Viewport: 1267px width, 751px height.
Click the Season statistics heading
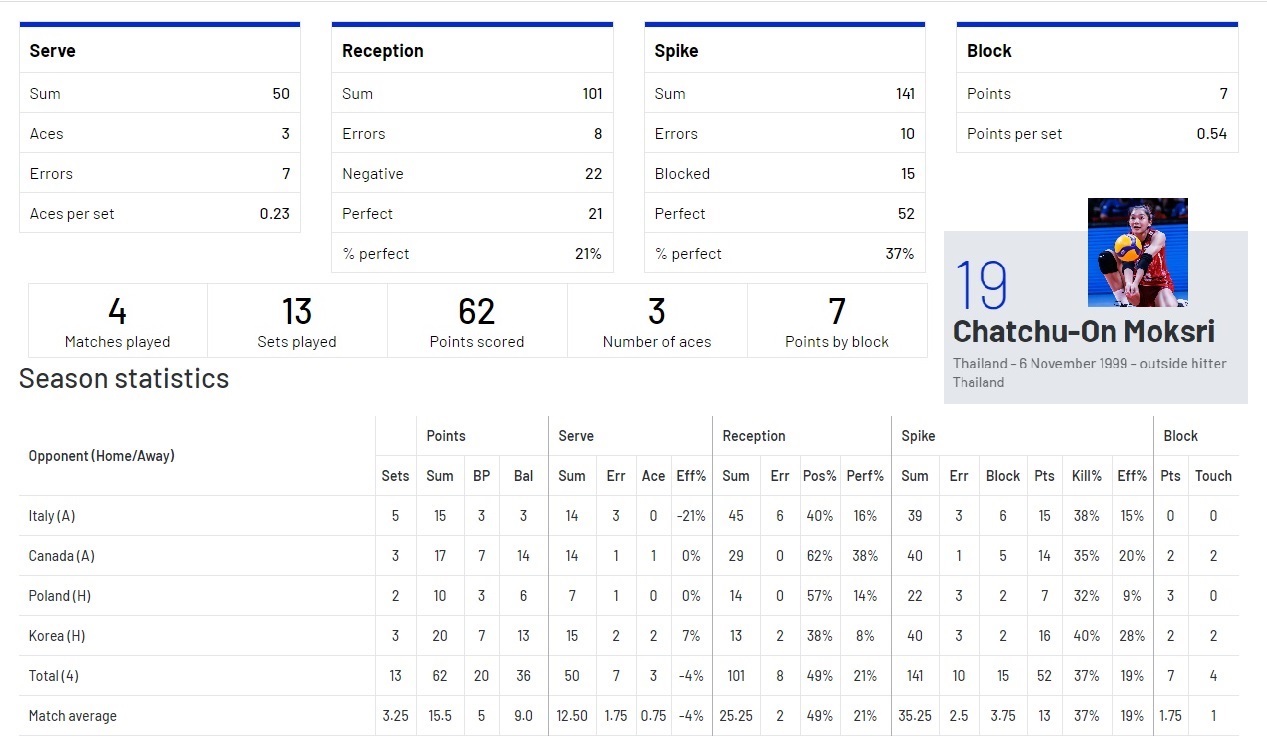click(x=124, y=378)
